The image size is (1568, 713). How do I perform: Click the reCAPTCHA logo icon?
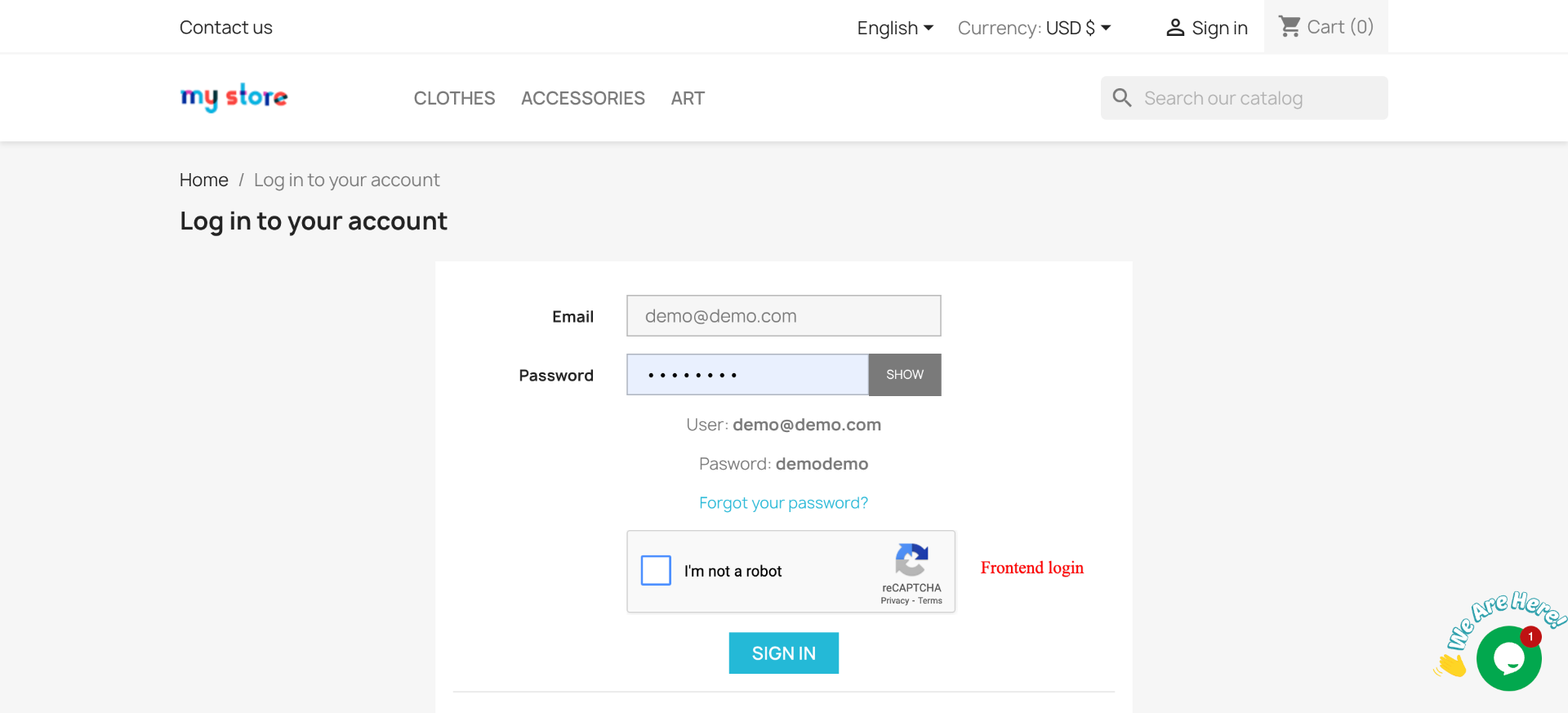(911, 560)
